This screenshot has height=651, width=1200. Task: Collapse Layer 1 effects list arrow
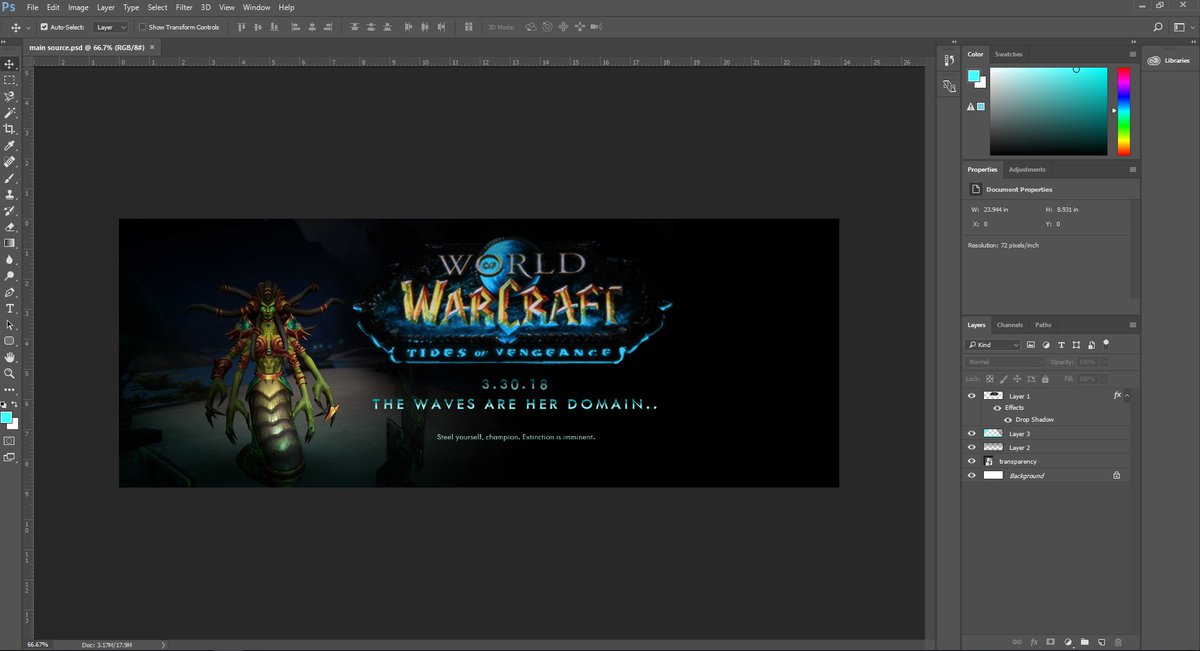tap(1127, 396)
